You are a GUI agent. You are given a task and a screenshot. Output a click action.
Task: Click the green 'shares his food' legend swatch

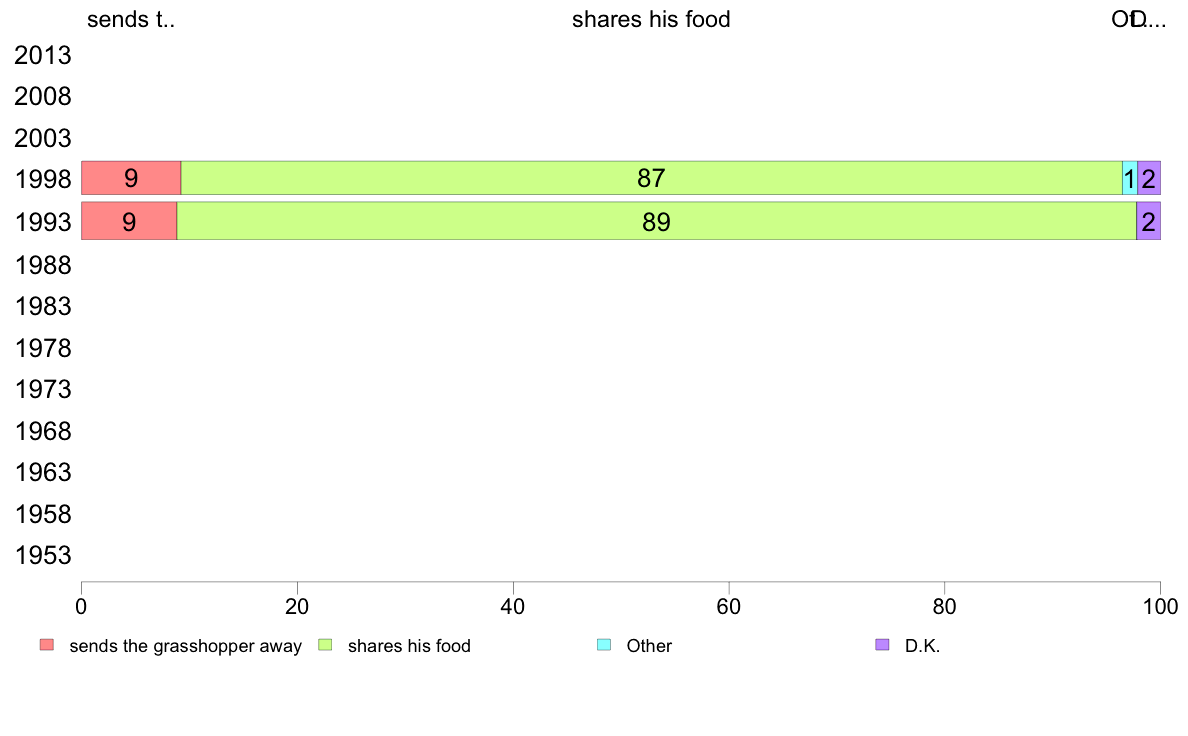pos(325,645)
